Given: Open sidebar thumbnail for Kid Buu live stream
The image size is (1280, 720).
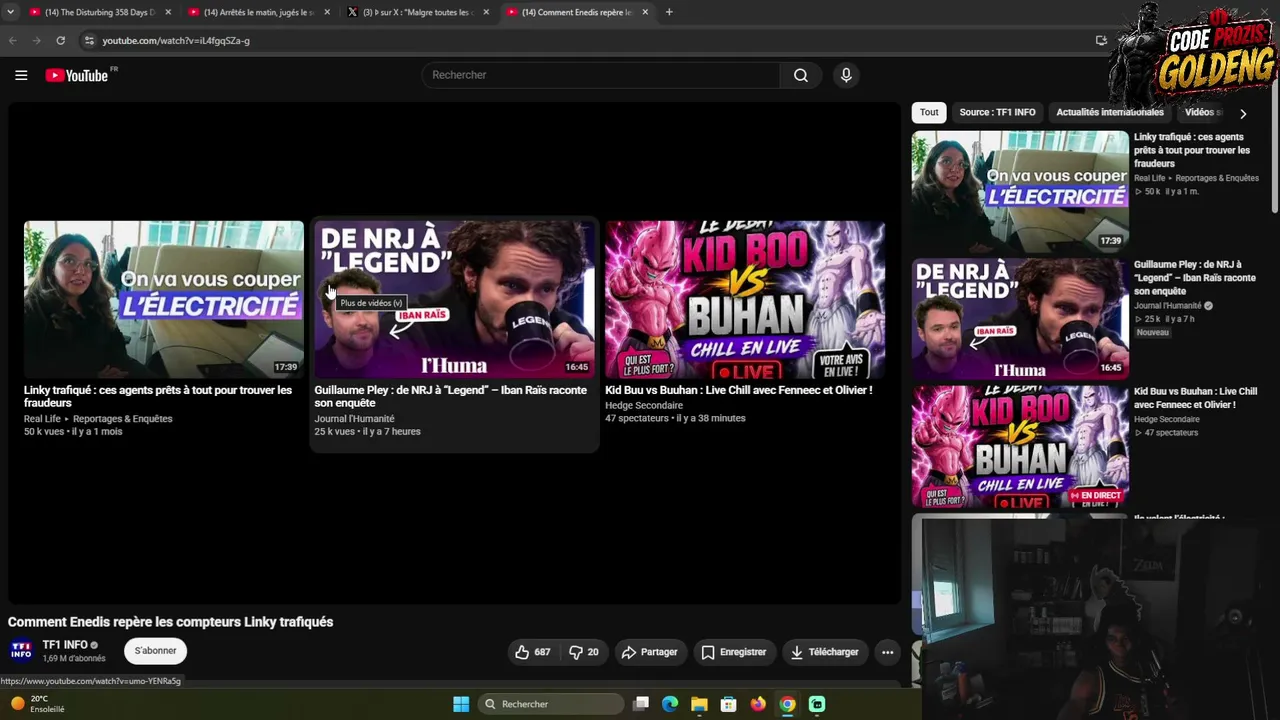Looking at the screenshot, I should point(1020,447).
